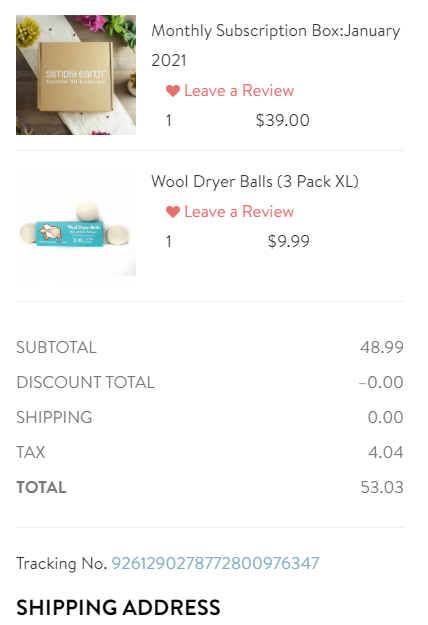Viewport: 428px width, 625px height.
Task: Click the SHIPPING ADDRESS heading
Action: pyautogui.click(x=118, y=607)
